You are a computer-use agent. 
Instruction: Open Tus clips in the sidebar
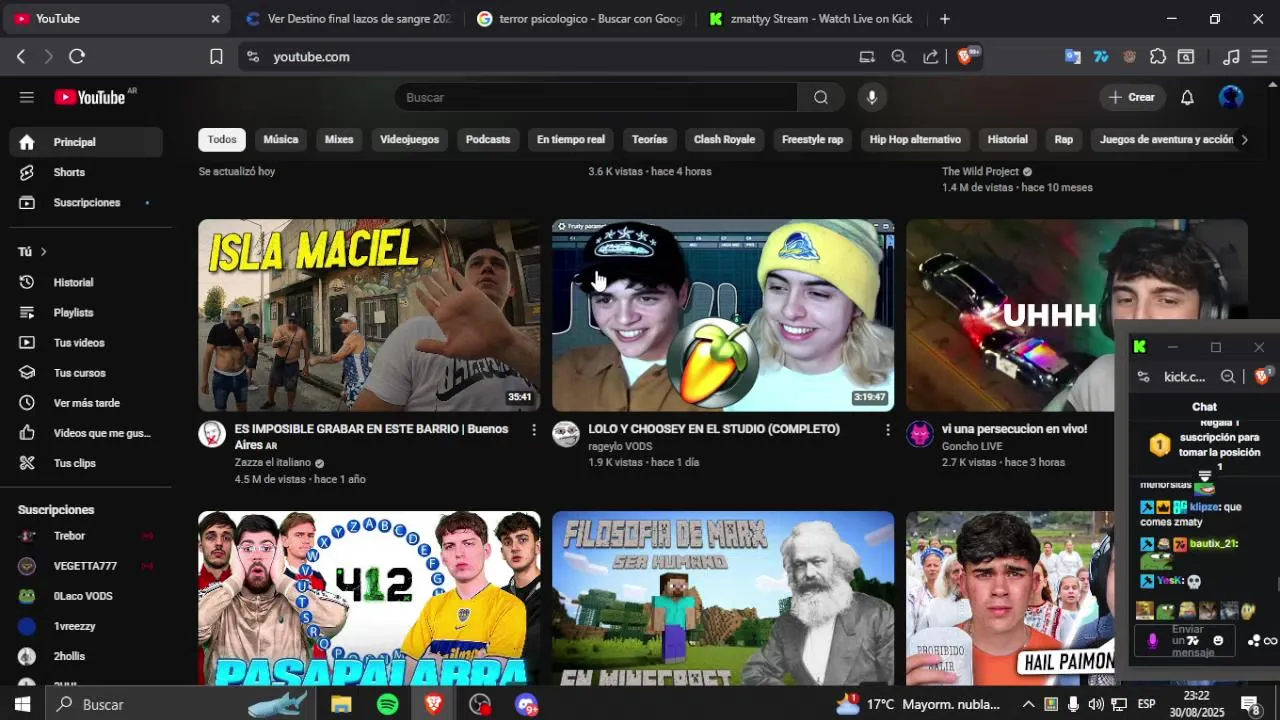tap(86, 462)
